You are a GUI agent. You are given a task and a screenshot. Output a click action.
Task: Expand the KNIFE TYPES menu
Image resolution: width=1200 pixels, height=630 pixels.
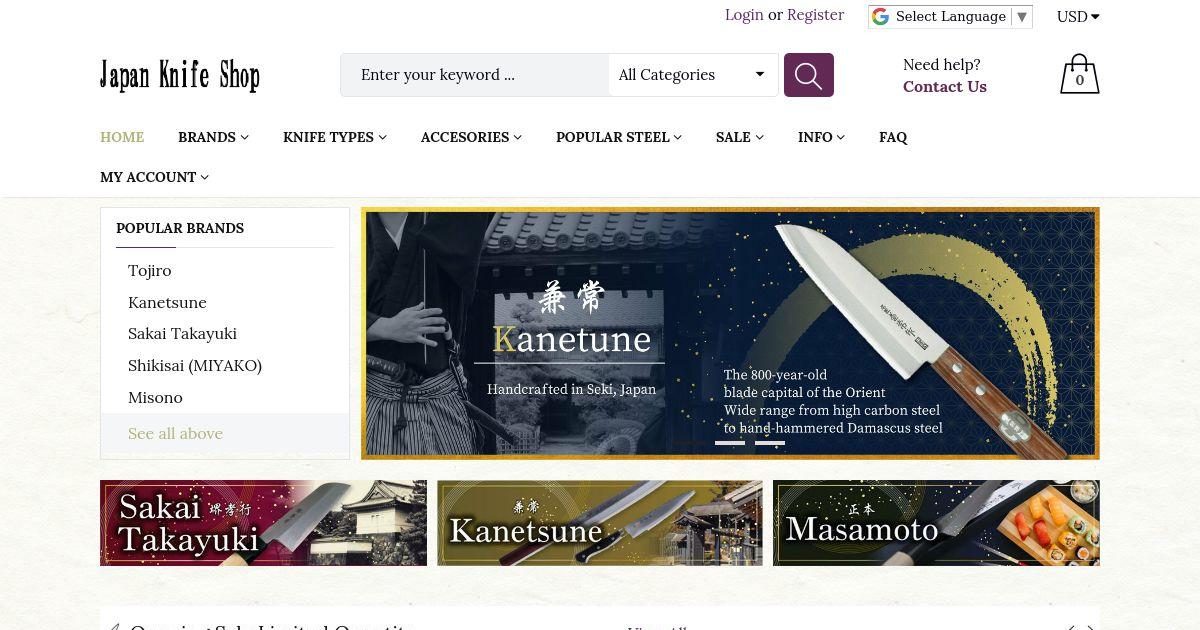click(x=334, y=137)
